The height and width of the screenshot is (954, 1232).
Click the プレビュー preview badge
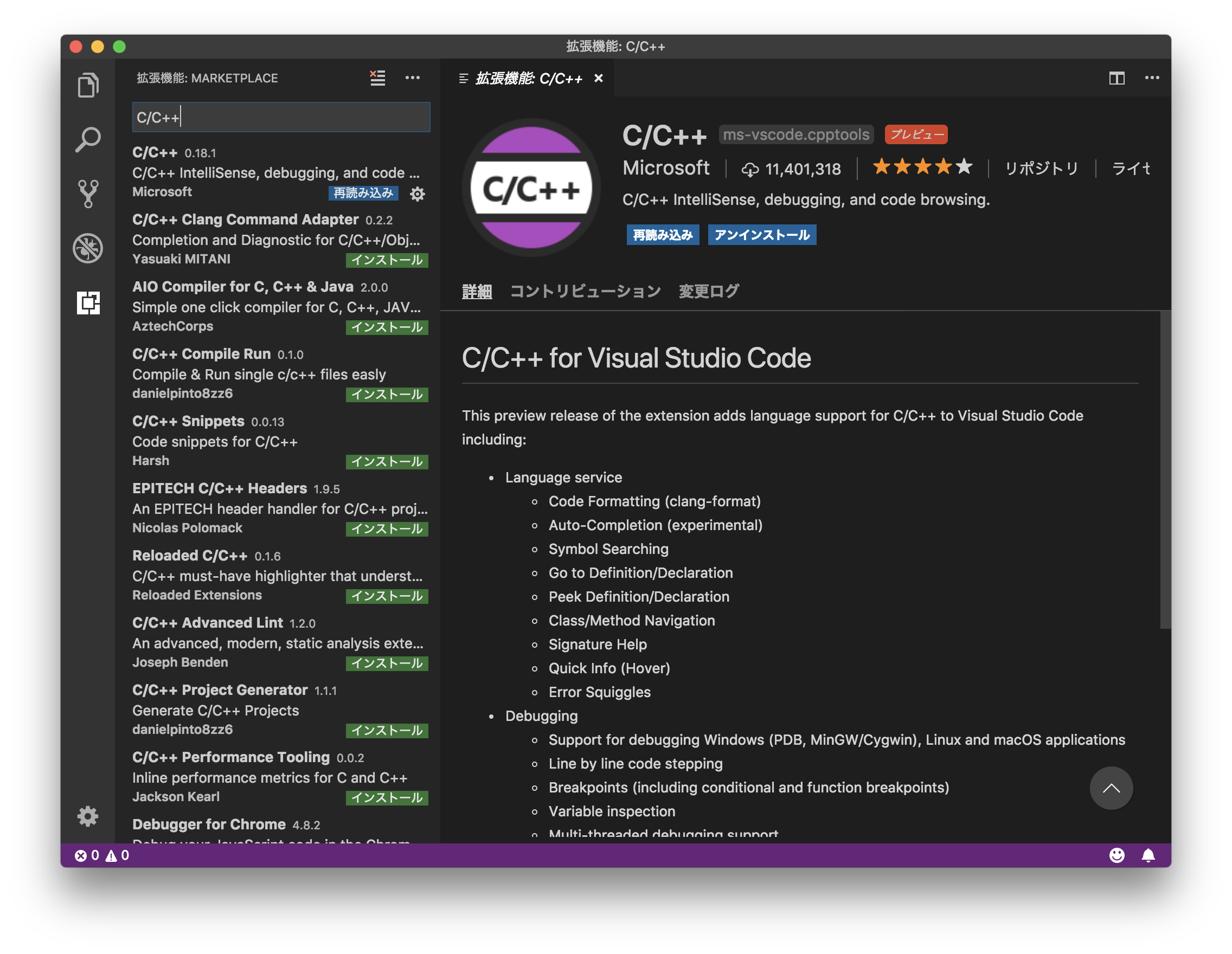(916, 134)
